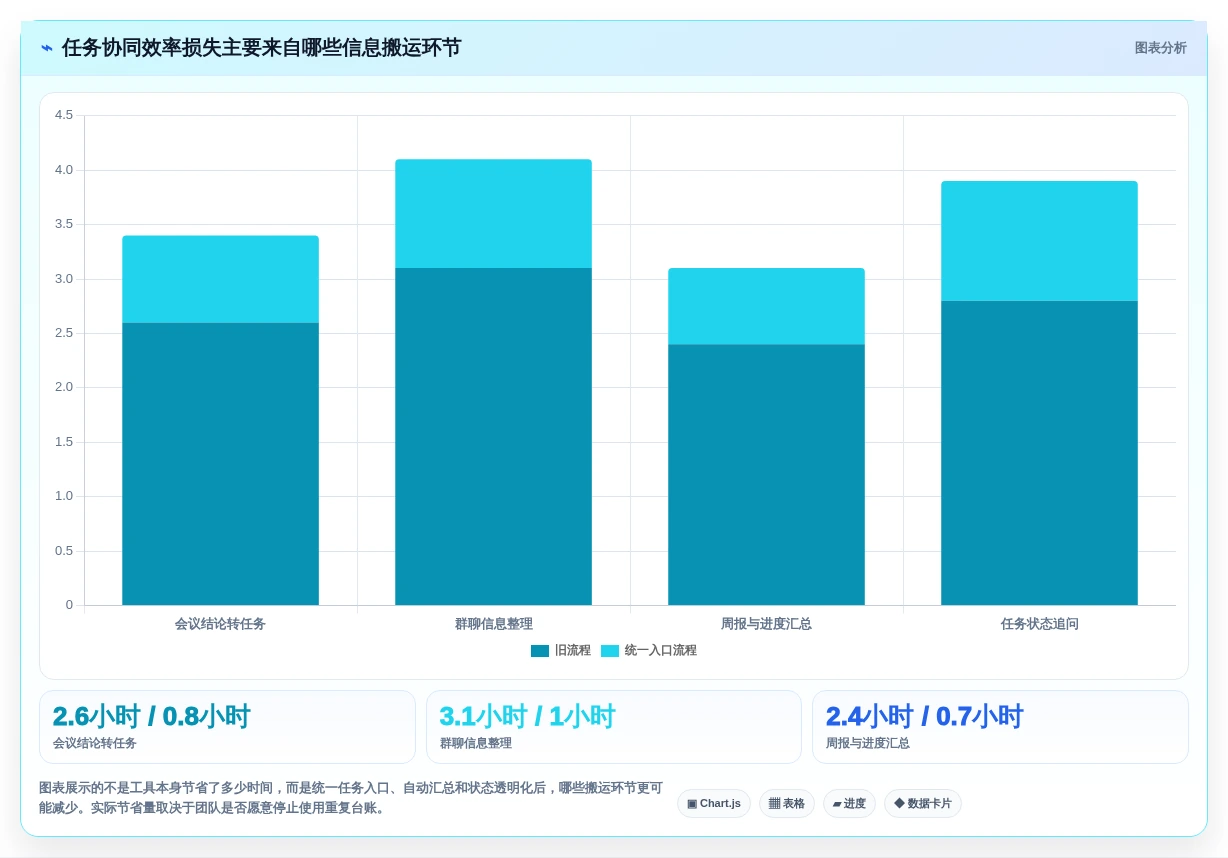Viewport: 1228px width, 858px height.
Task: Click the 表格 tag chip
Action: coord(787,804)
